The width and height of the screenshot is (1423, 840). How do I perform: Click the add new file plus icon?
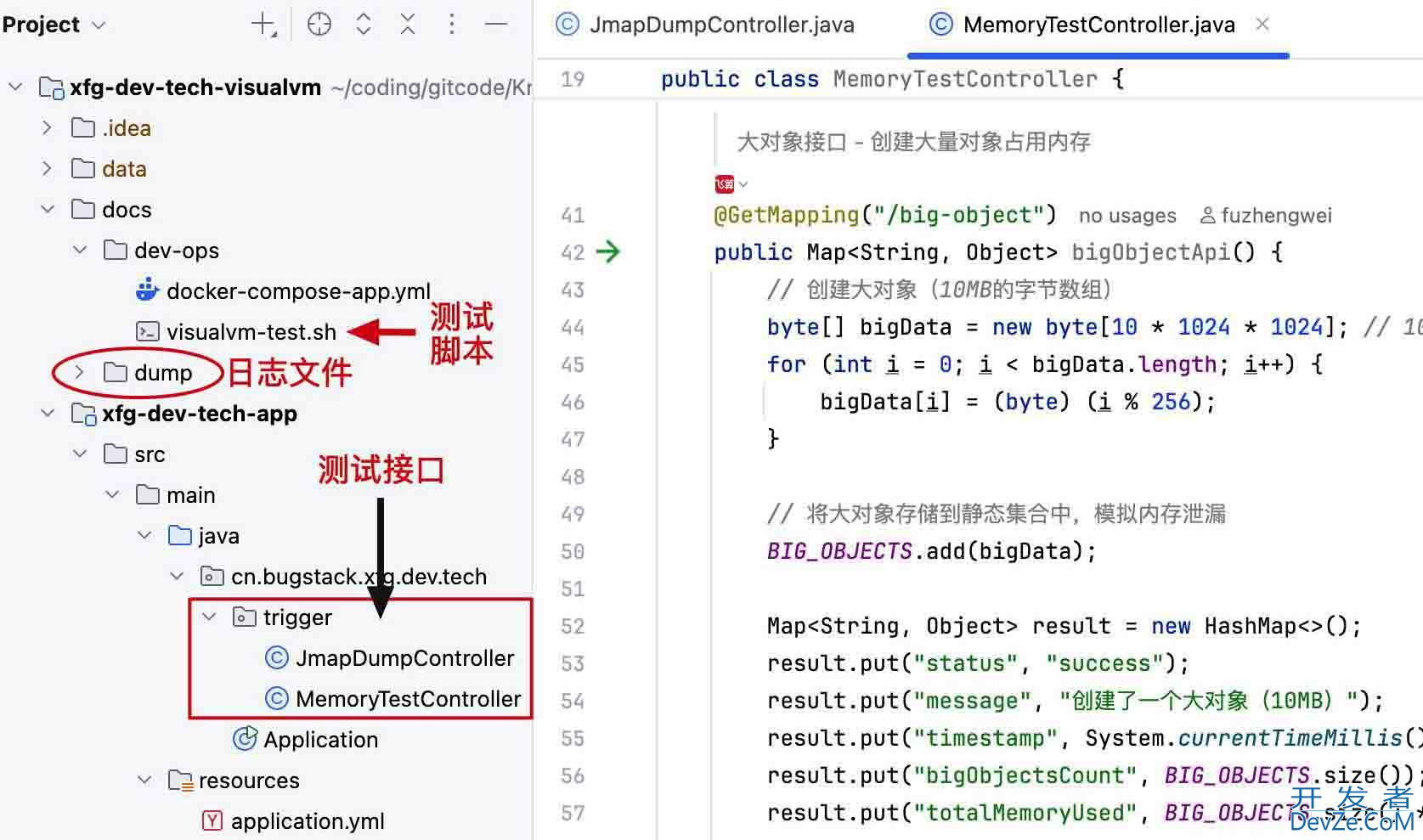(264, 25)
